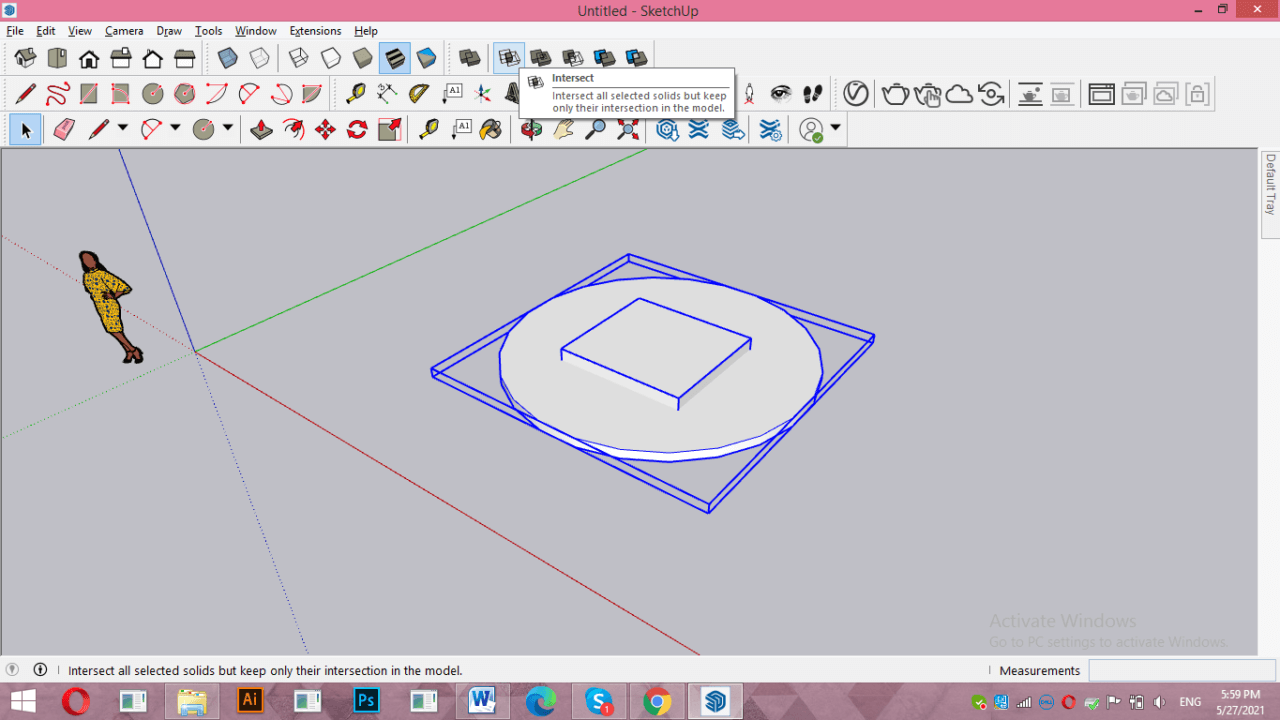Click the Activate Windows link
This screenshot has height=720, width=1280.
point(1063,621)
